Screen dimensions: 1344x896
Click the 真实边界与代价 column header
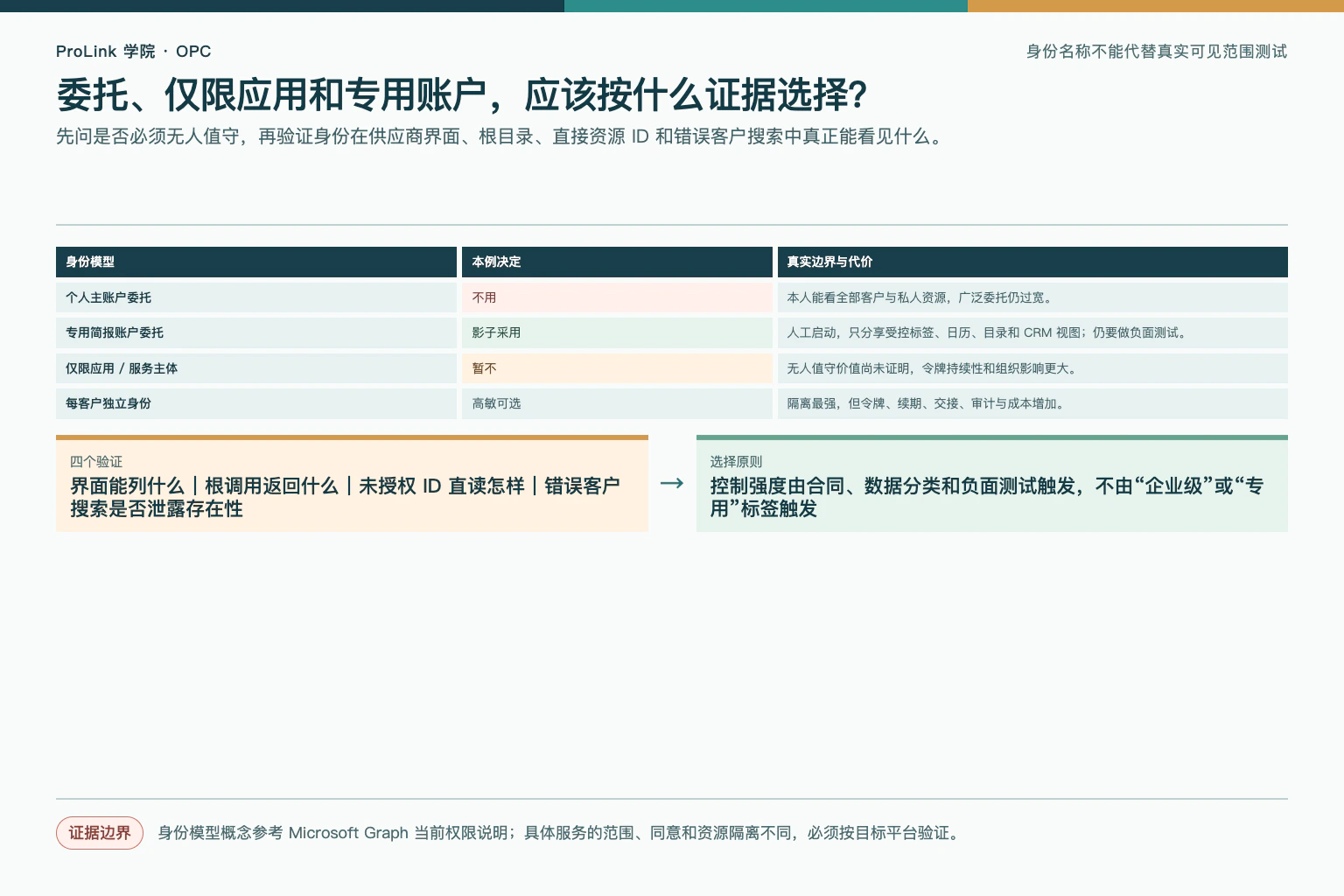(1032, 262)
